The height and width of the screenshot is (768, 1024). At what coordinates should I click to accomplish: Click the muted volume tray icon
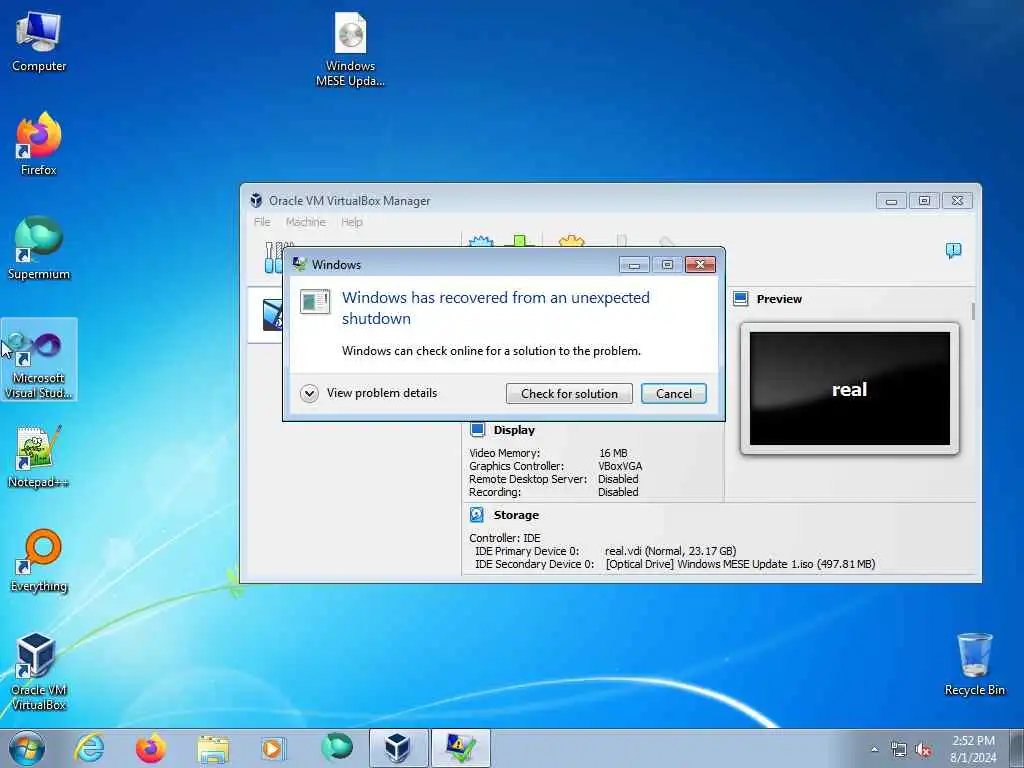pyautogui.click(x=923, y=750)
